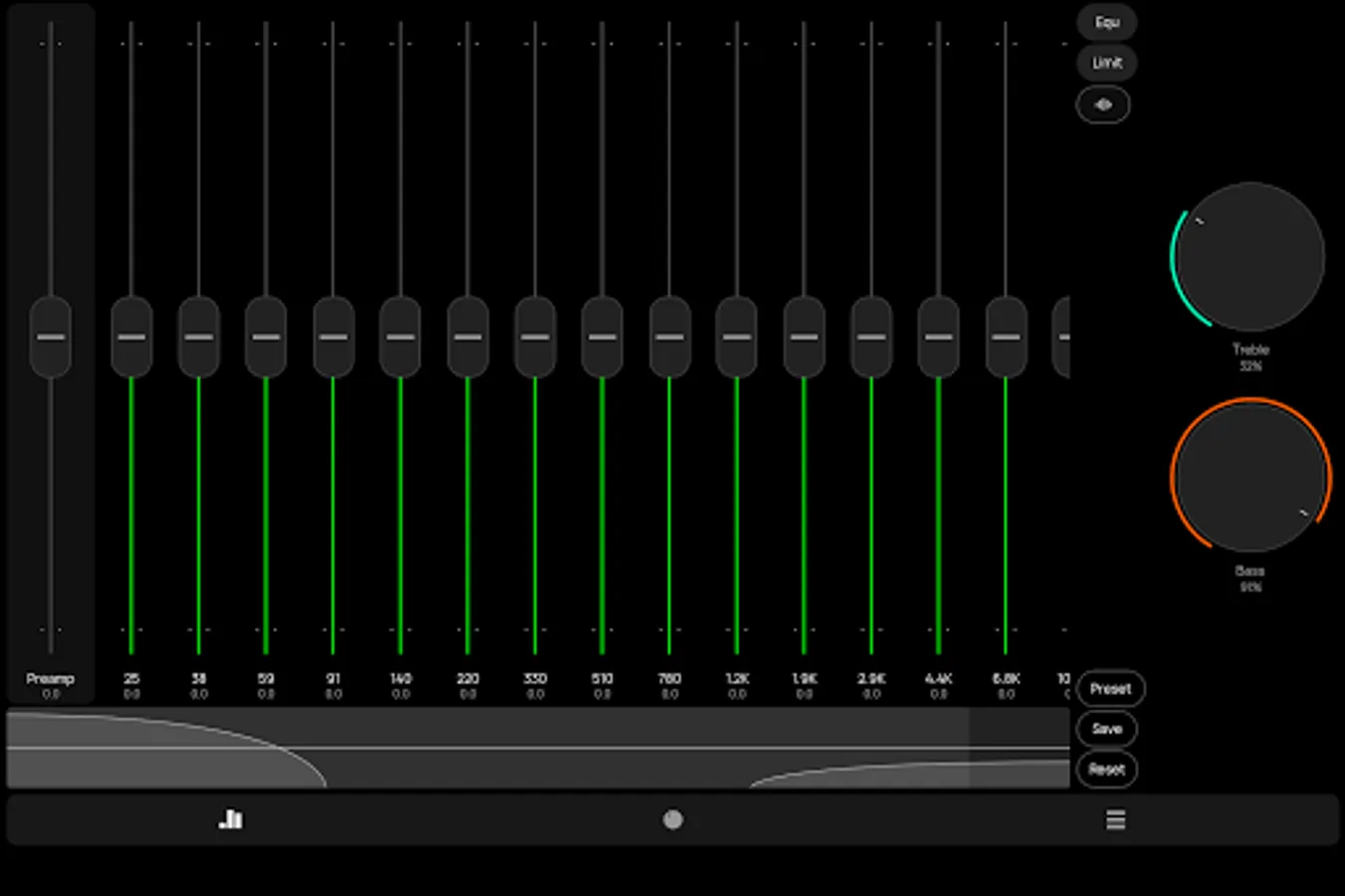Click the frequency response graph at the bottom

pos(538,747)
